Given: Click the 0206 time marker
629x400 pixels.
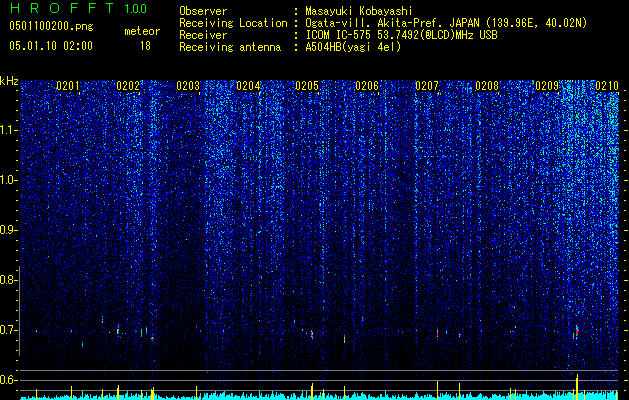Looking at the screenshot, I should 367,85.
